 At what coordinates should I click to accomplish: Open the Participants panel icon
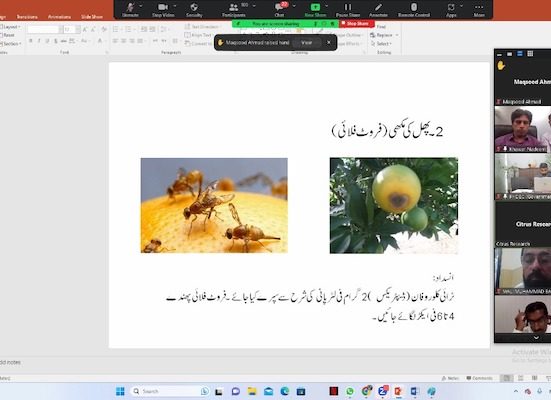pos(233,7)
